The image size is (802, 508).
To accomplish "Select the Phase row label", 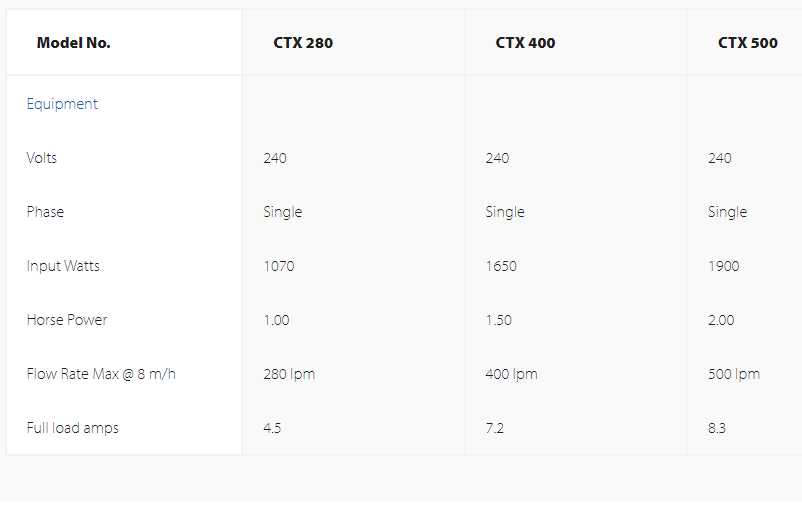I will (x=45, y=212).
